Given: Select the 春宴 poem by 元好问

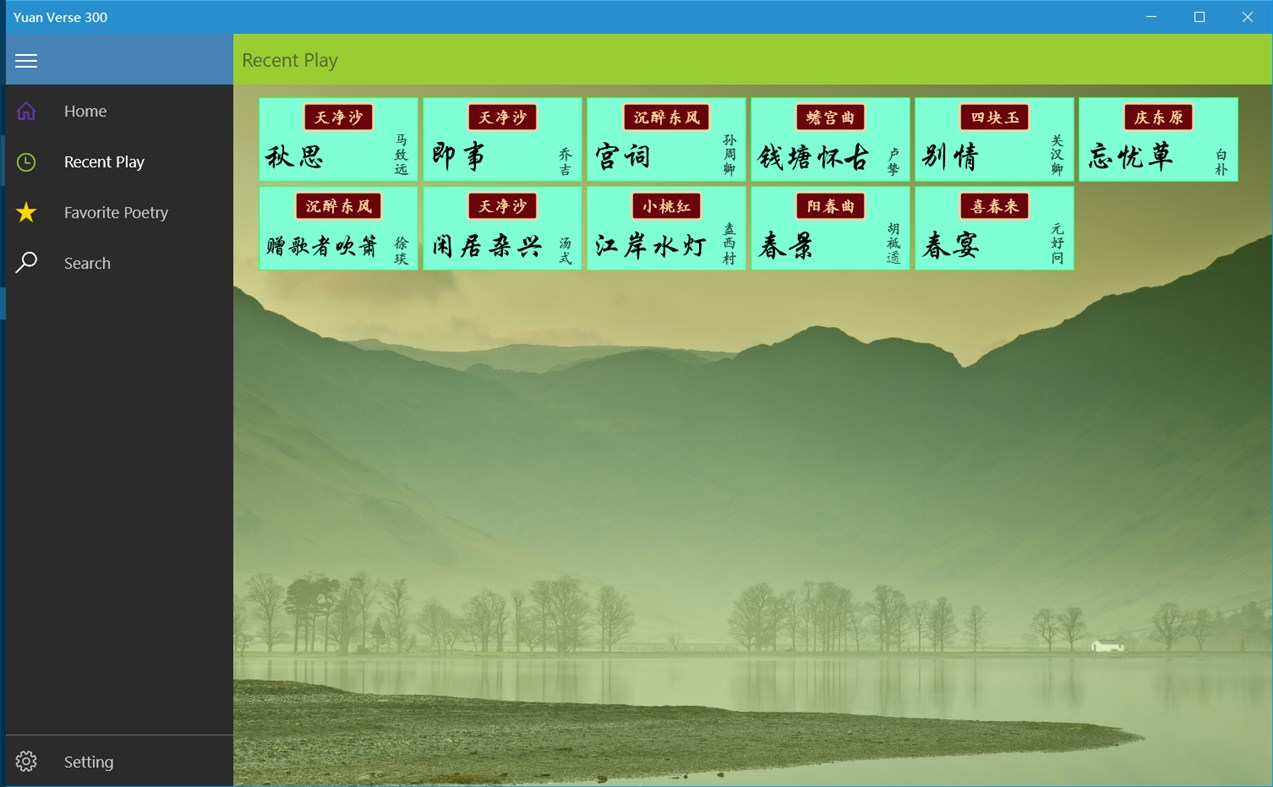Looking at the screenshot, I should click(994, 227).
